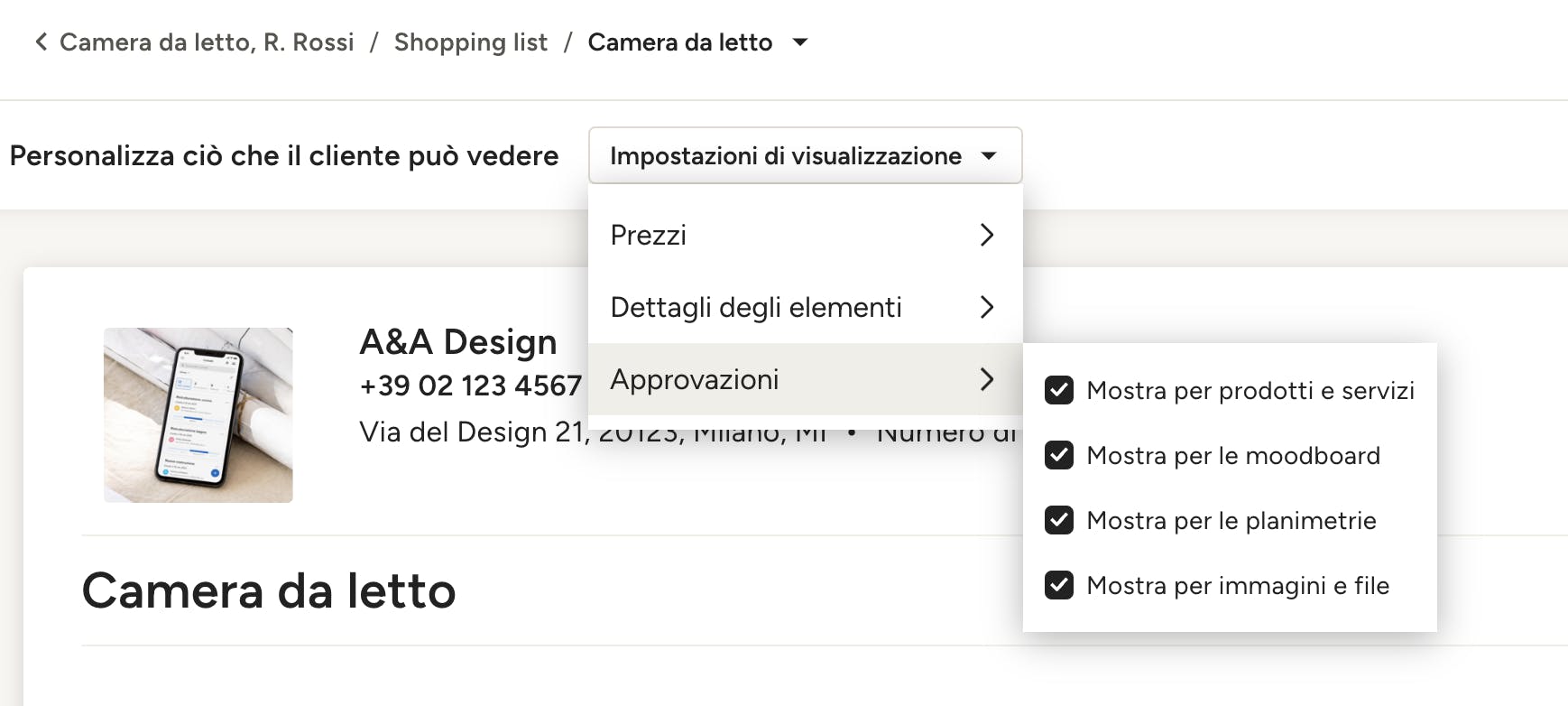This screenshot has width=1568, height=706.
Task: Click the phone number +39 02 123 4567
Action: click(x=471, y=386)
